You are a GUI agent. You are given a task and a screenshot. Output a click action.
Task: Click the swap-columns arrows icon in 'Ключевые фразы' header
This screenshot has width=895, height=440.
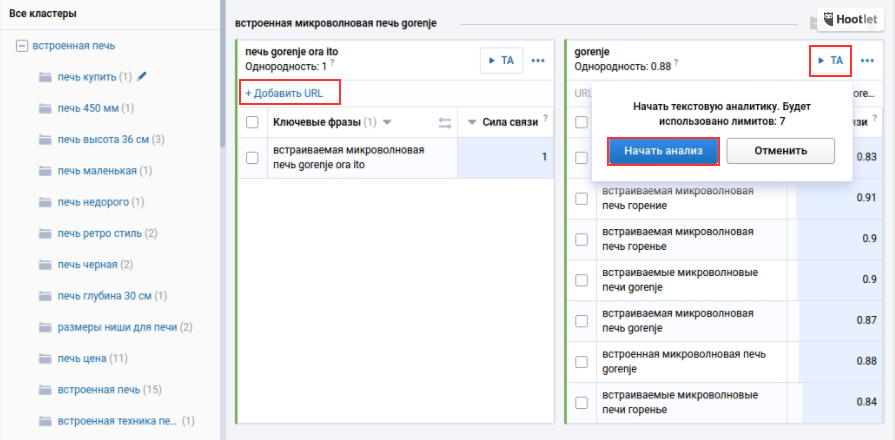(x=445, y=122)
